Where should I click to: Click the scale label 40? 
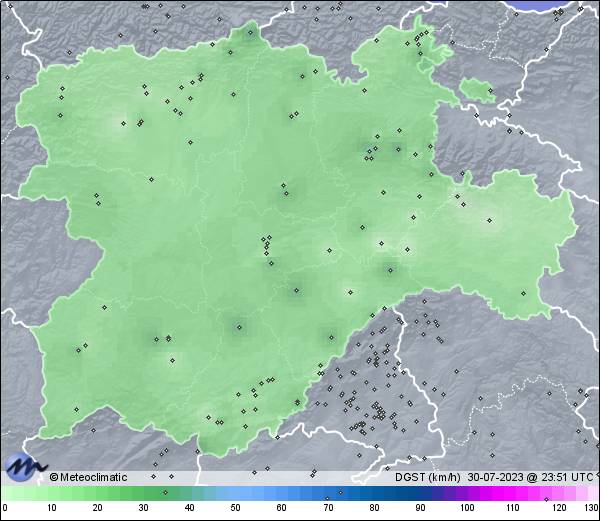(189, 508)
